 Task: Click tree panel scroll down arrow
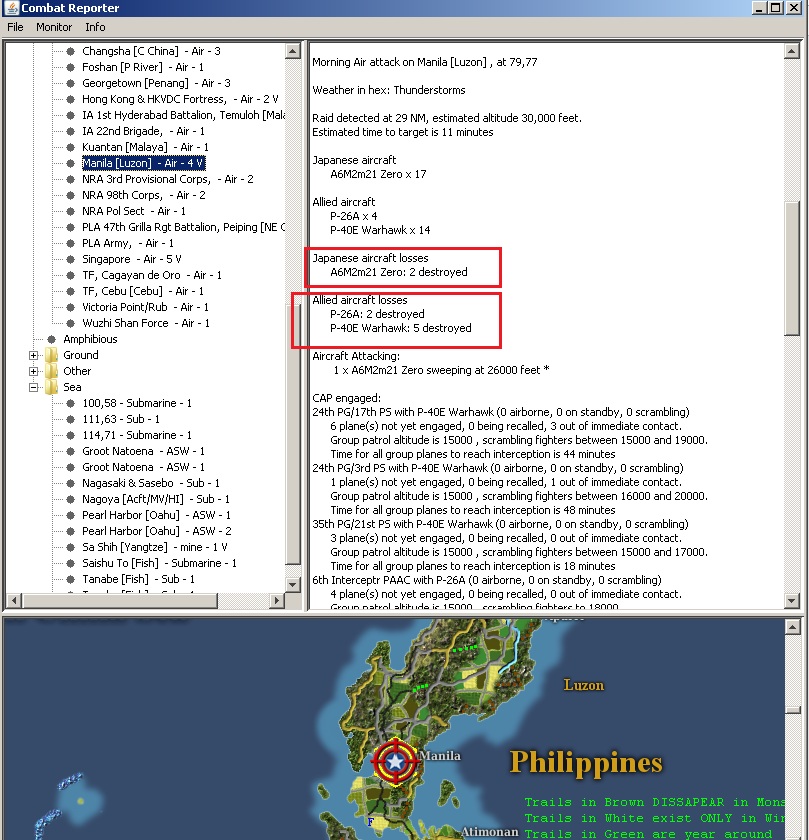tap(293, 584)
